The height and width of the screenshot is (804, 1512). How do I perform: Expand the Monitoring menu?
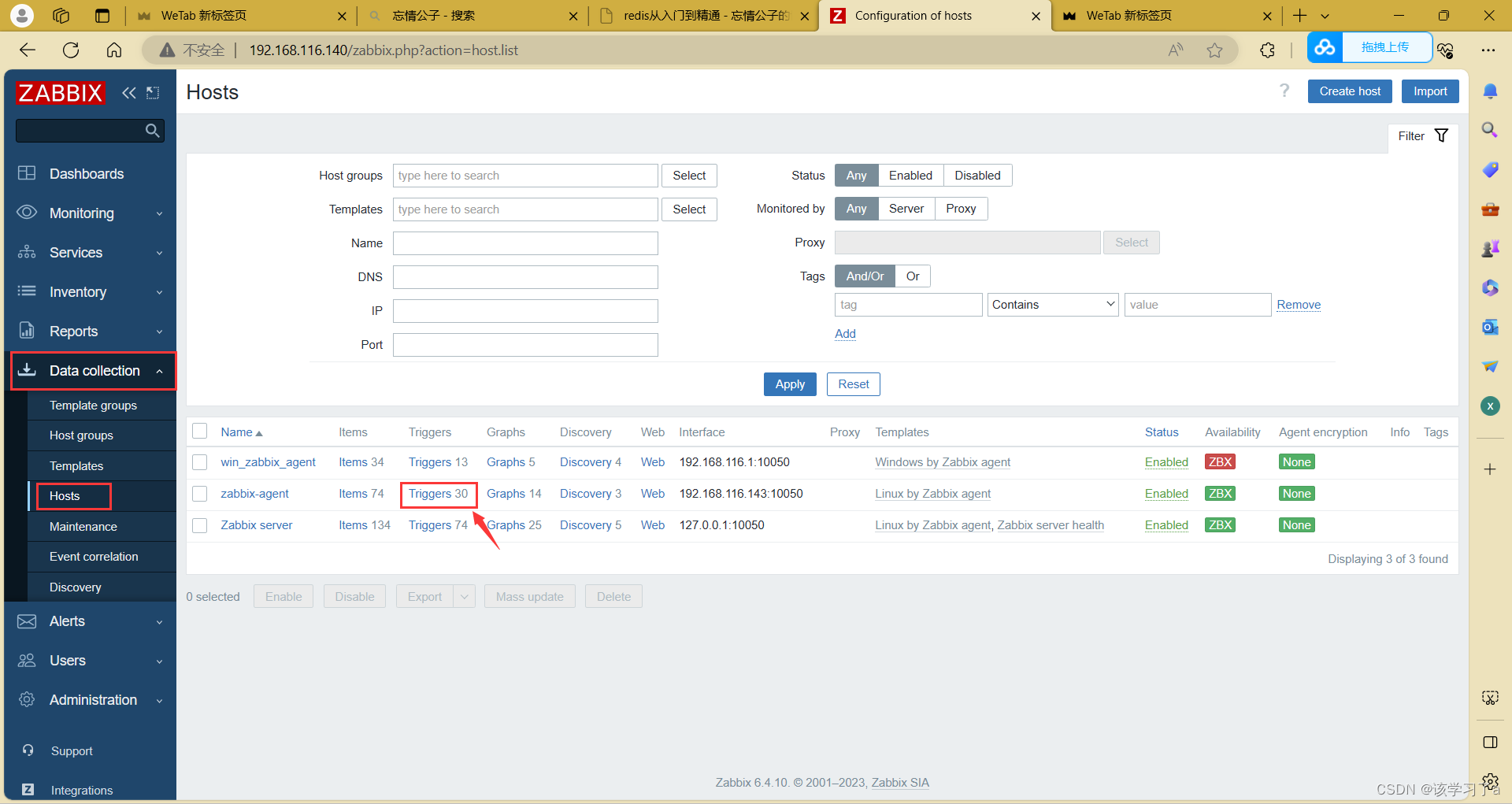[91, 213]
